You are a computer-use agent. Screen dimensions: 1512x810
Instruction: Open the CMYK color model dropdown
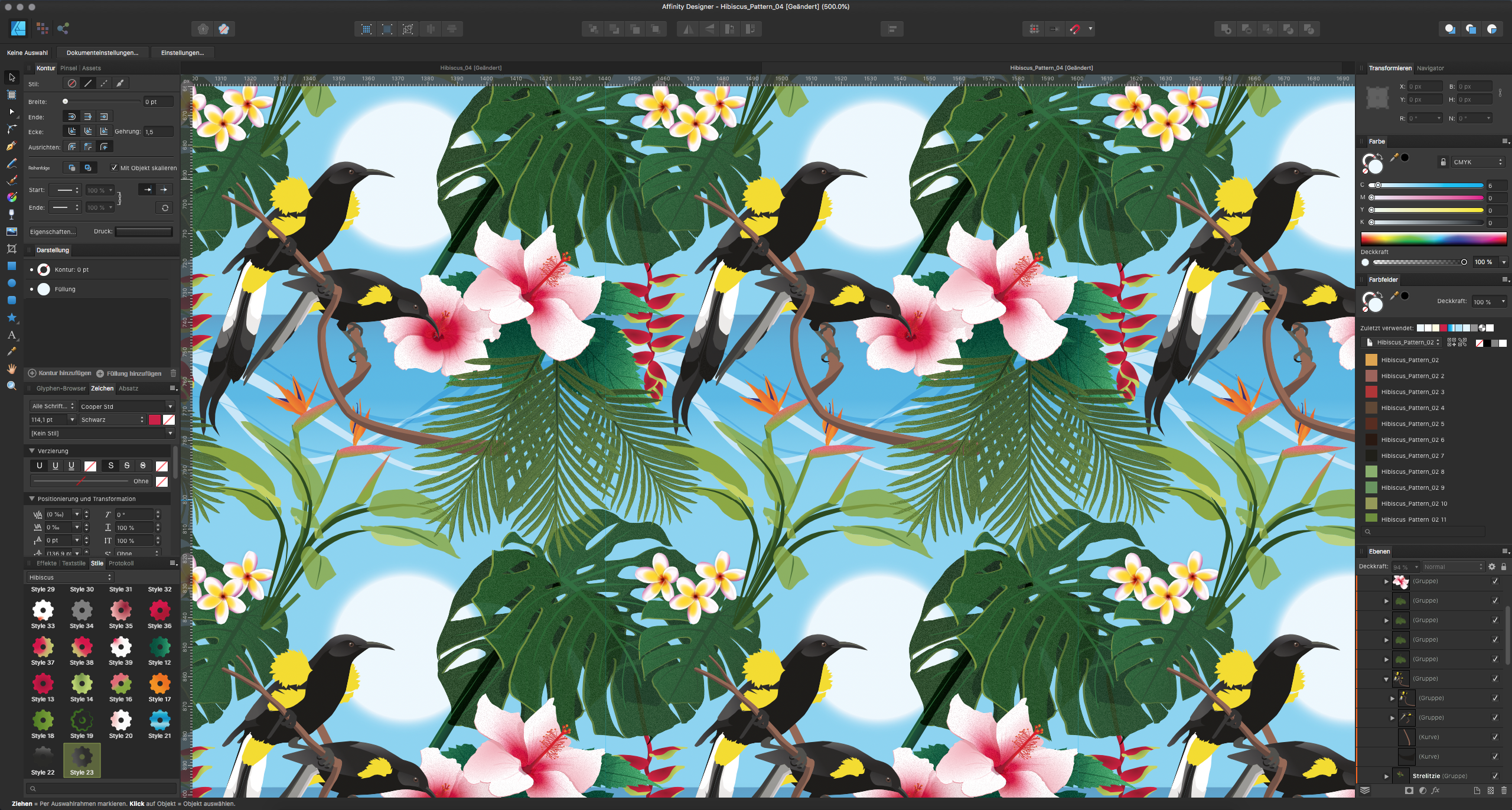[x=1477, y=162]
